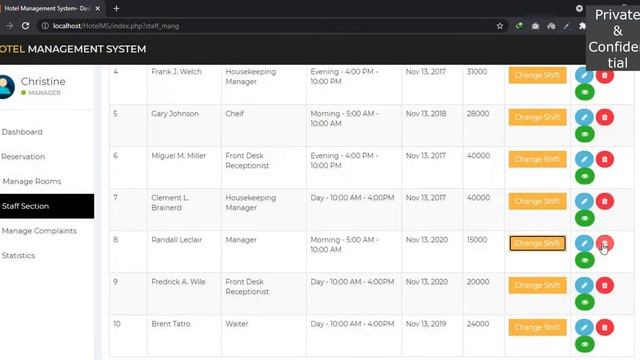
Task: Delete Brent Tatro's staff record
Action: tap(604, 327)
